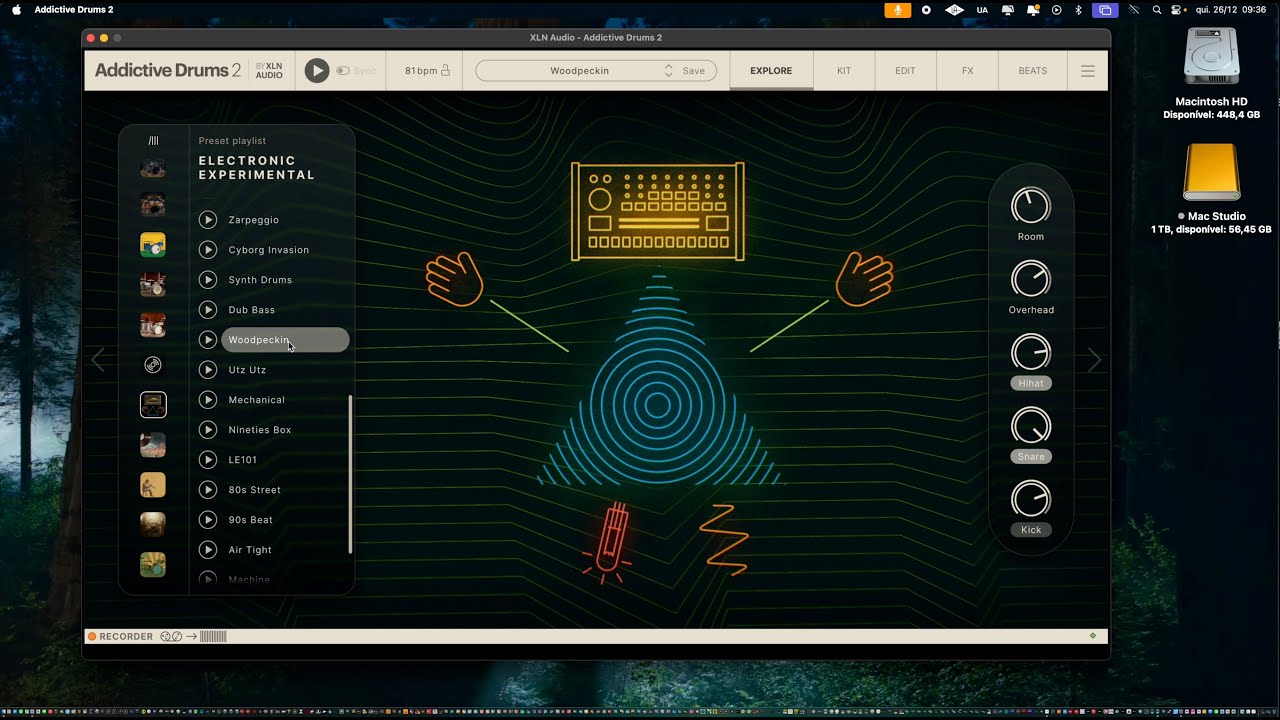Open the hamburger menu
The height and width of the screenshot is (720, 1280).
[1088, 71]
